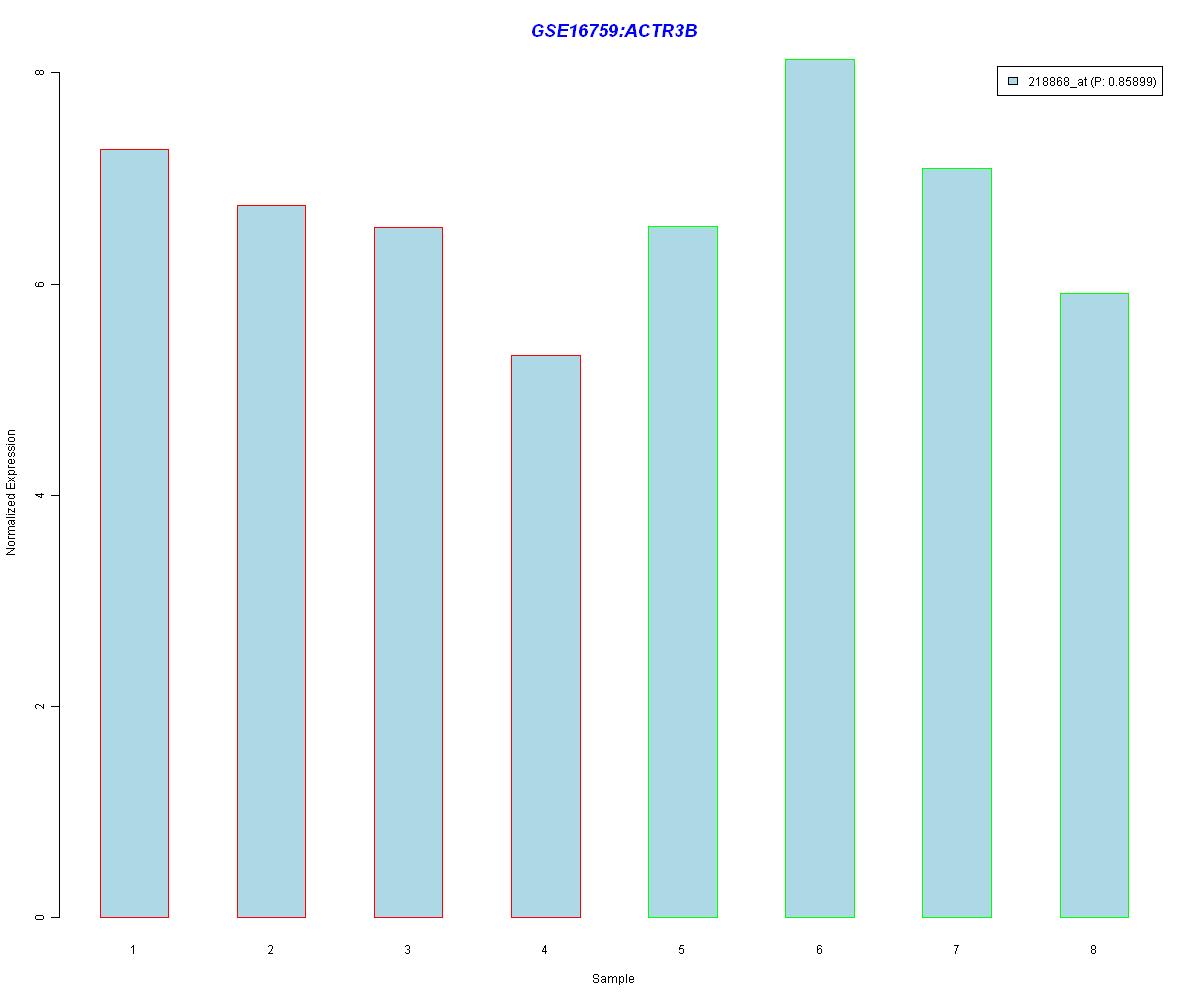The height and width of the screenshot is (1000, 1200).
Task: Click x-axis label 1
Action: tap(133, 949)
